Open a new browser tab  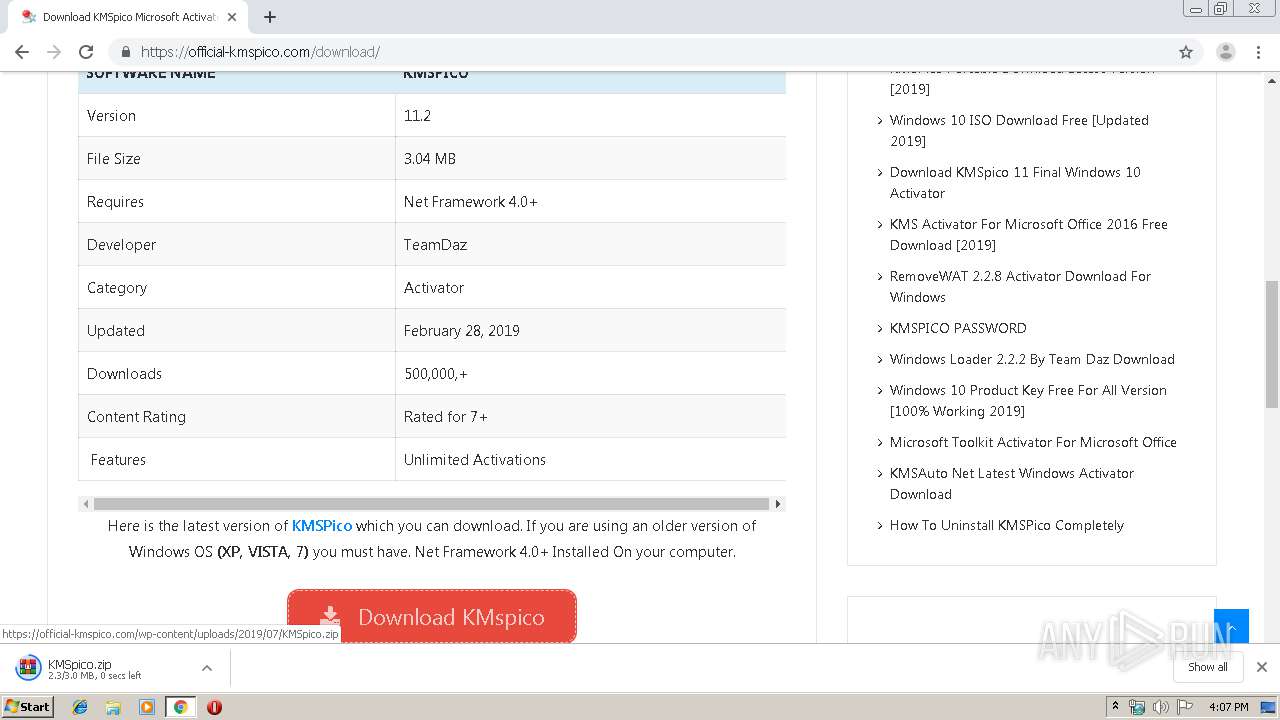269,17
